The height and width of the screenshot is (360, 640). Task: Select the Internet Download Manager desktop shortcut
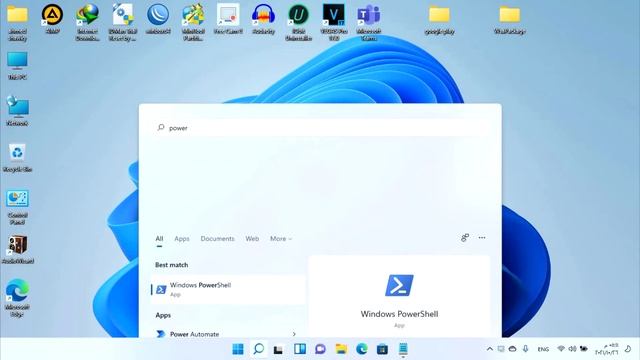[87, 22]
